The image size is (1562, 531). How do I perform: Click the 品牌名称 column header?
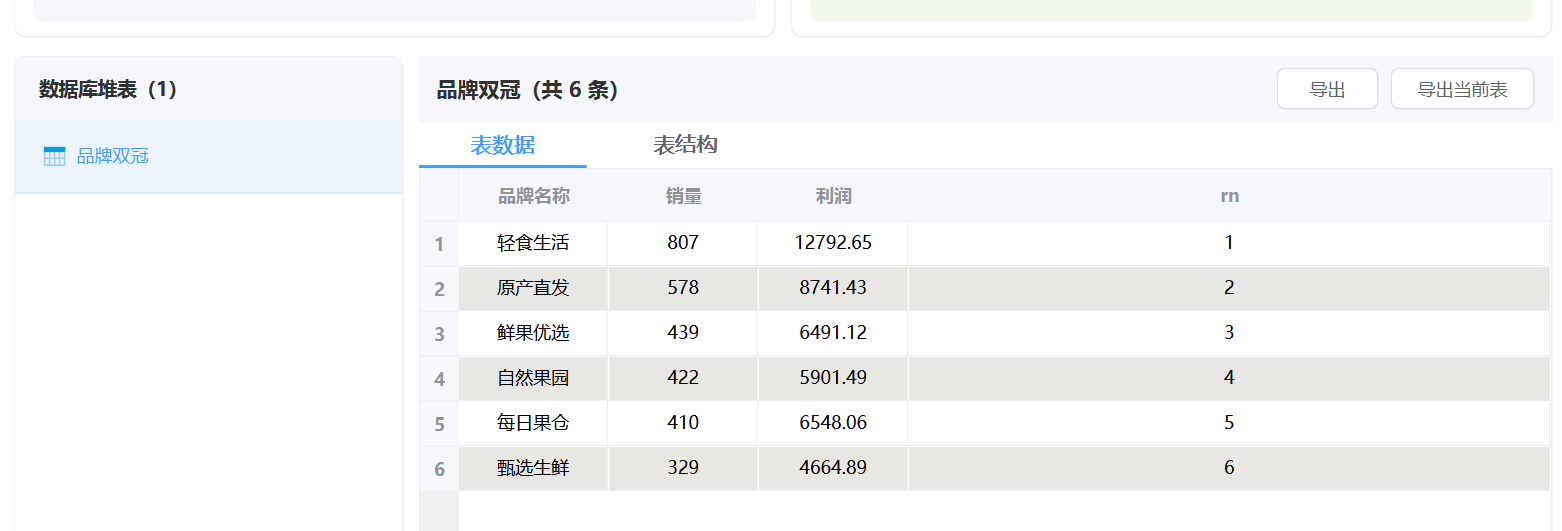(x=533, y=196)
